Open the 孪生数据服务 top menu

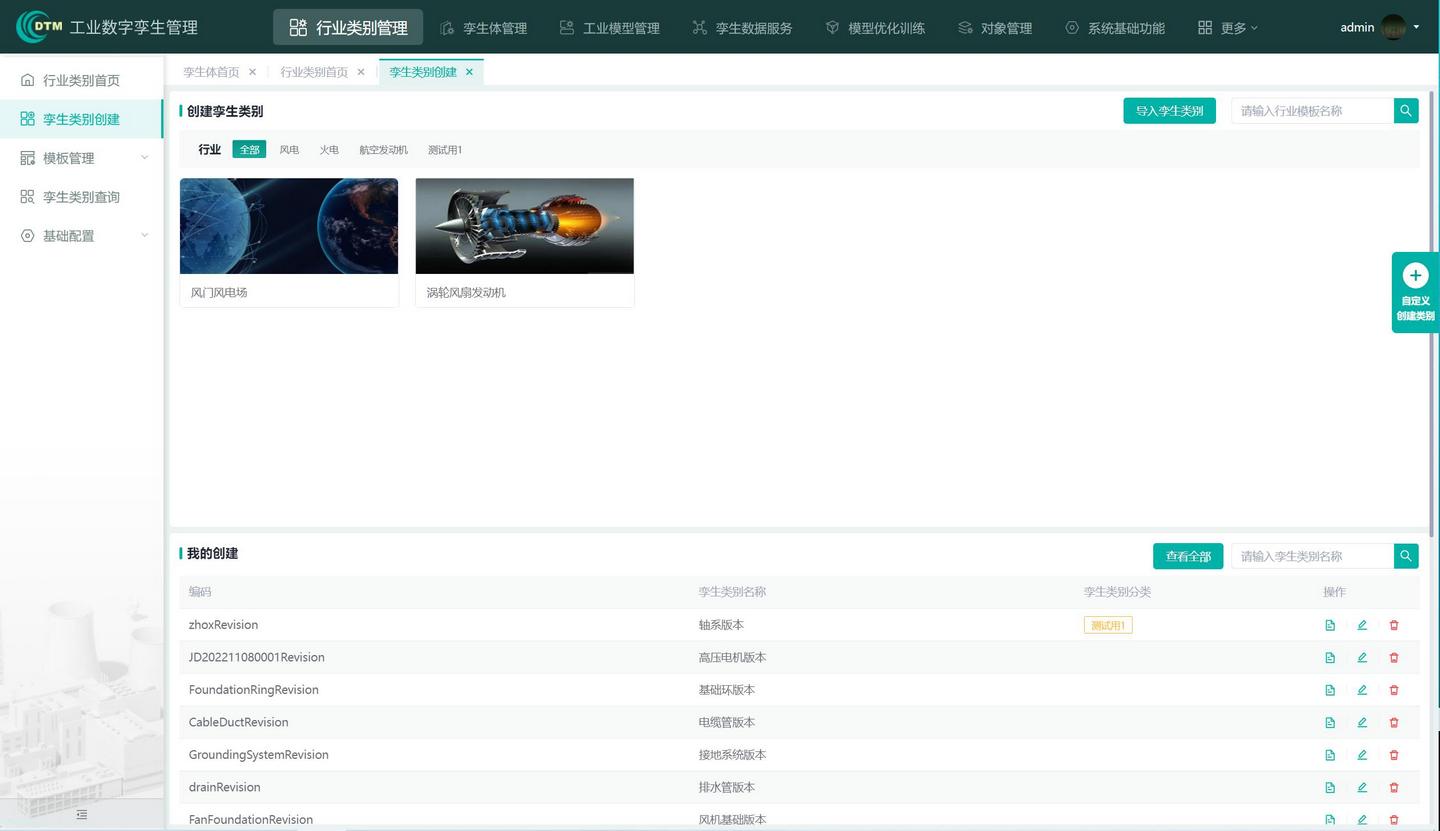[742, 28]
